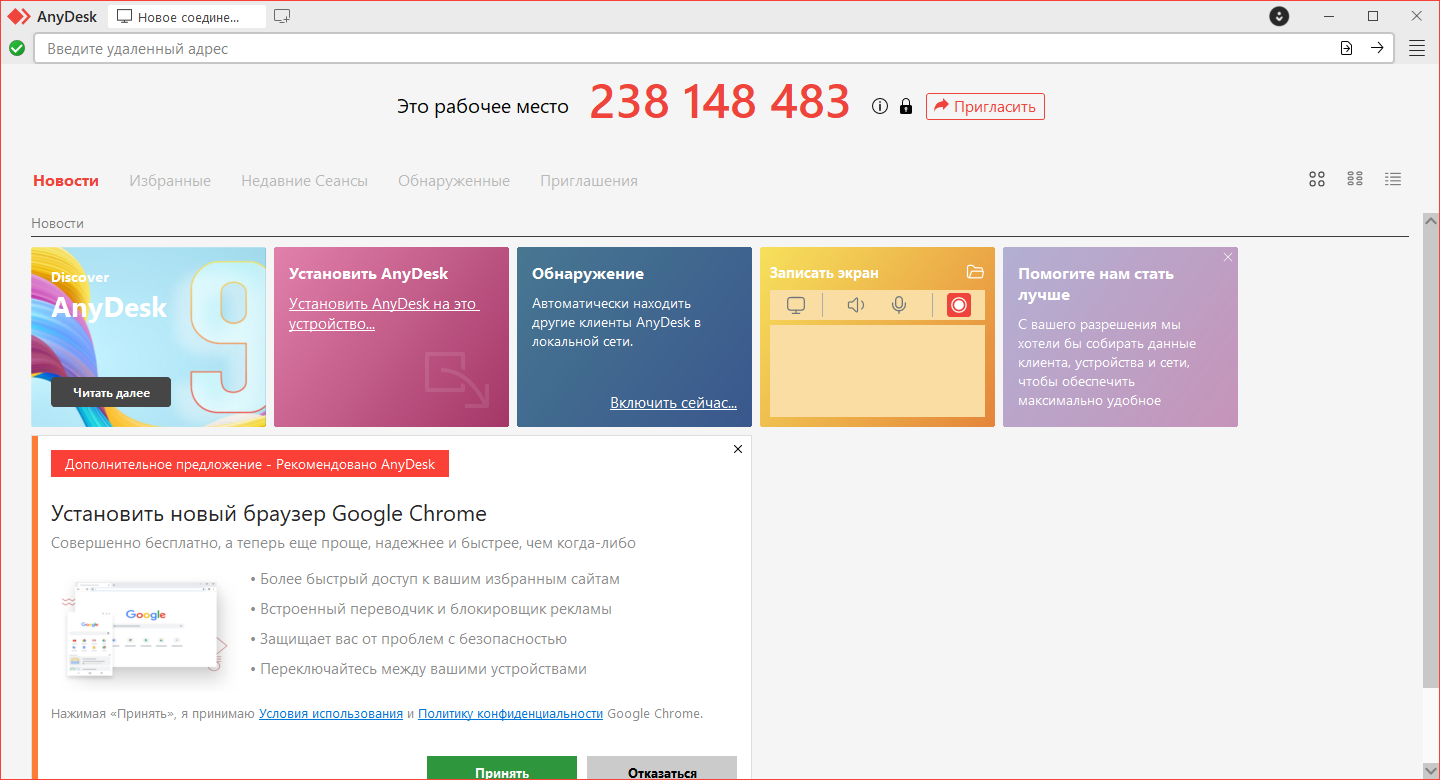Open 'Политику конфиденциальности' link

click(x=510, y=714)
